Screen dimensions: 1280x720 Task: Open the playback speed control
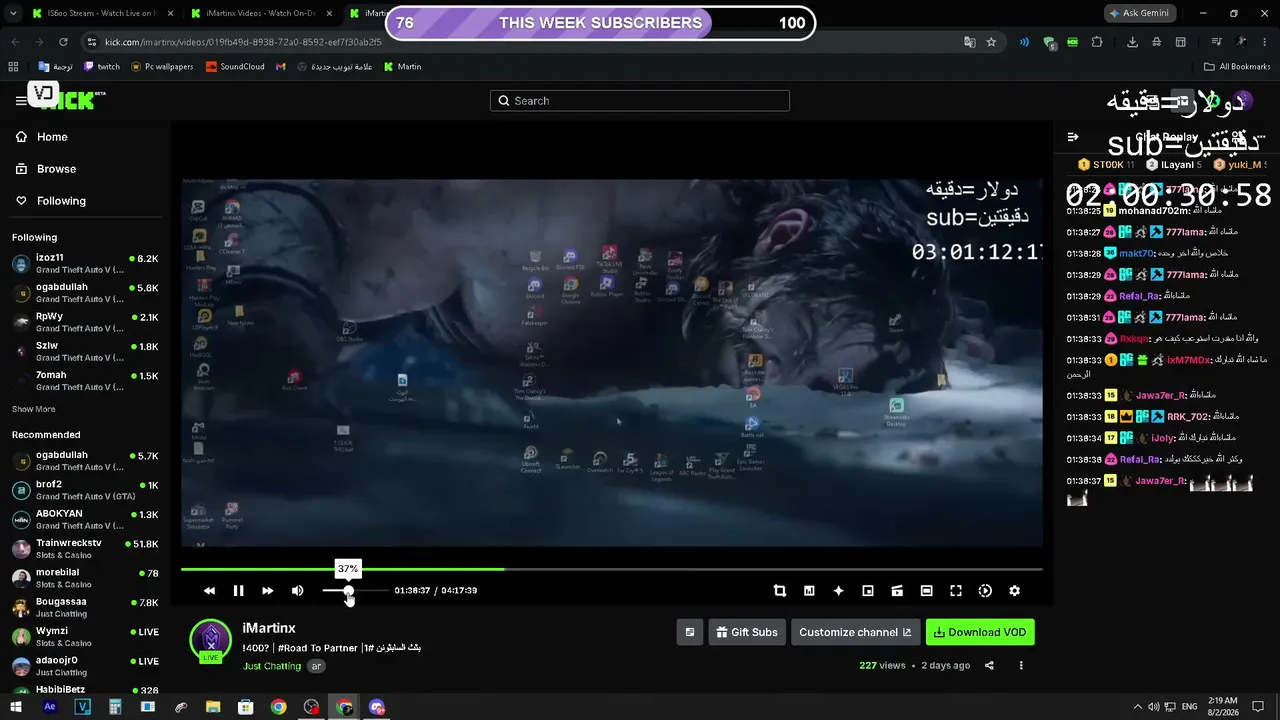985,591
